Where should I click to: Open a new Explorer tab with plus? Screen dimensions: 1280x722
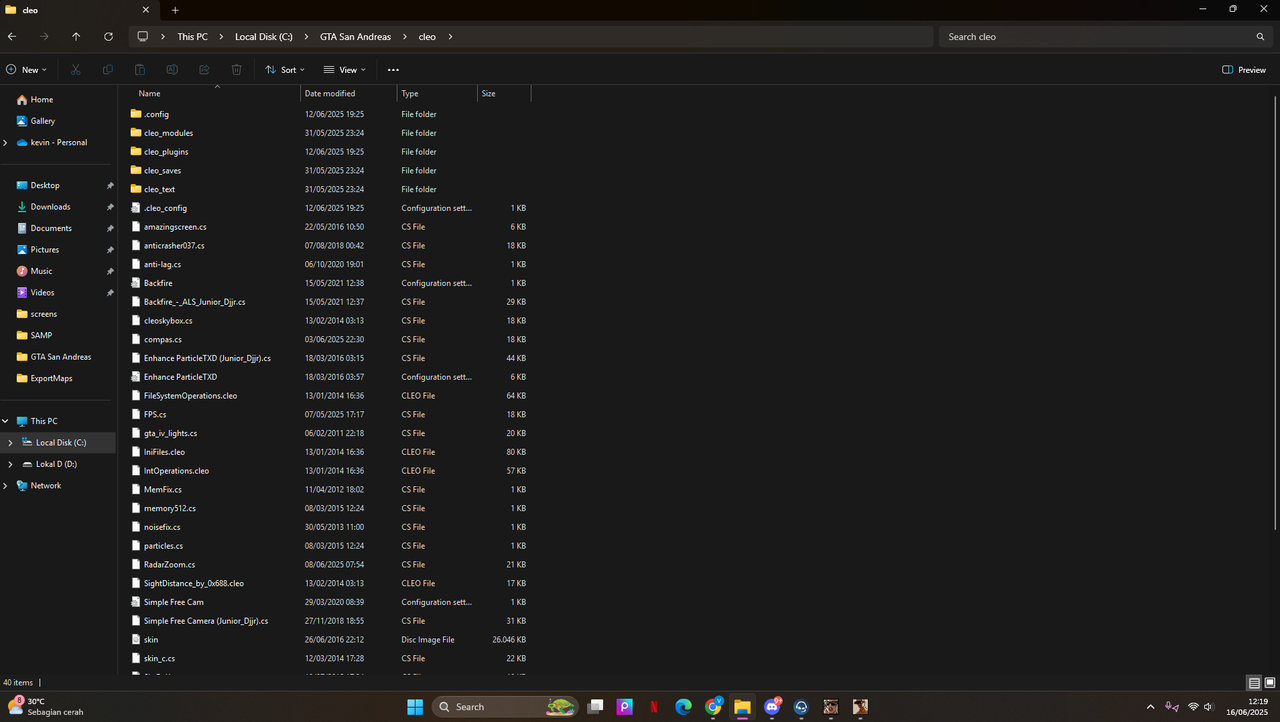coord(175,10)
